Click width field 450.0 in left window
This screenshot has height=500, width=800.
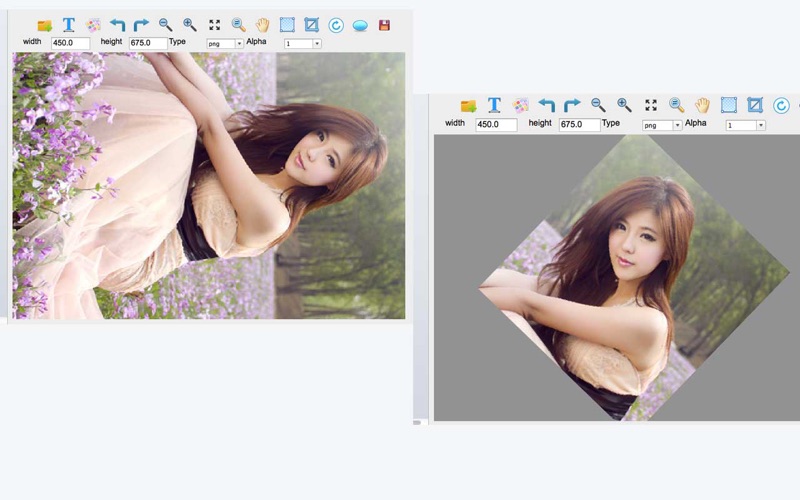point(70,43)
